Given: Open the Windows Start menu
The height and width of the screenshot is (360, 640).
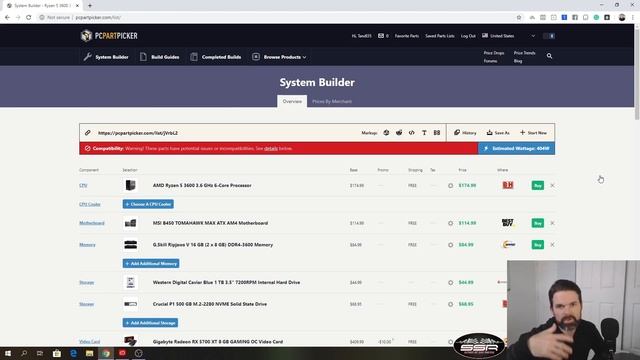Looking at the screenshot, I should (7, 353).
